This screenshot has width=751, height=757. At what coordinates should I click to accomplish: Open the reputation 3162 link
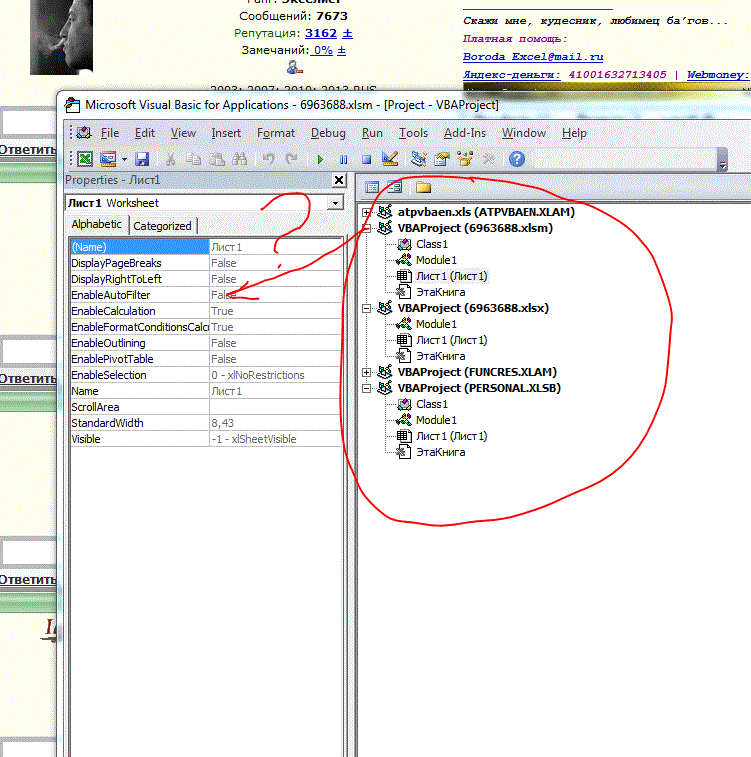[x=321, y=33]
